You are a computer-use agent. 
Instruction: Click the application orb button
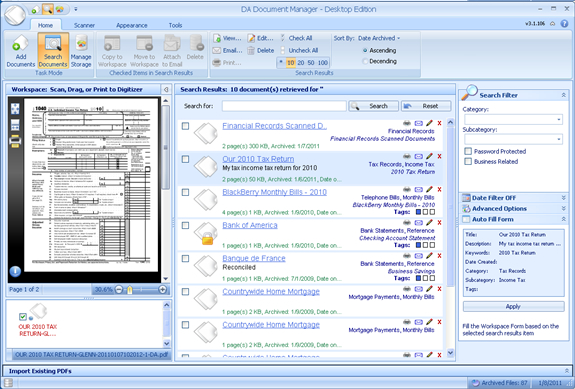[x=15, y=15]
